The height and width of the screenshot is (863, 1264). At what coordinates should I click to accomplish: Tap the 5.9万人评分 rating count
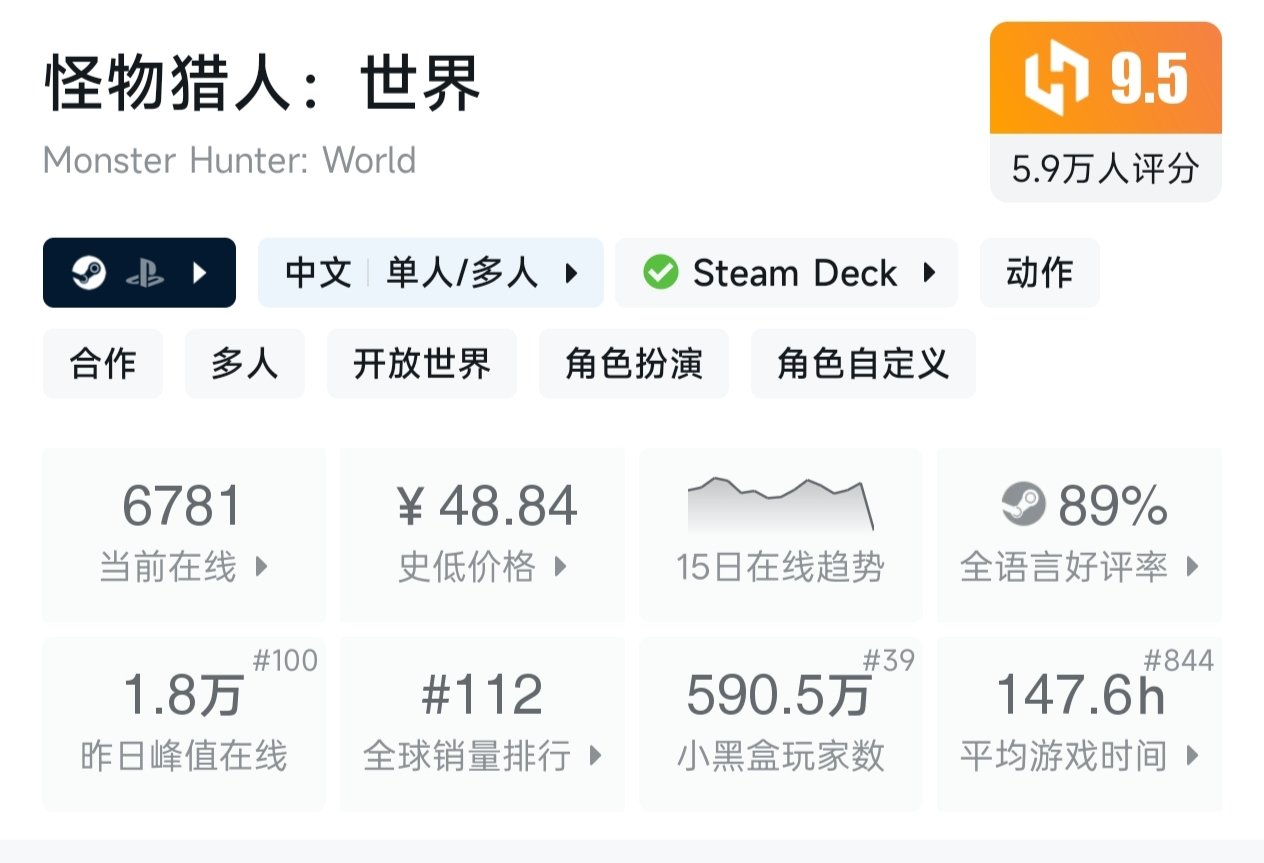1105,169
